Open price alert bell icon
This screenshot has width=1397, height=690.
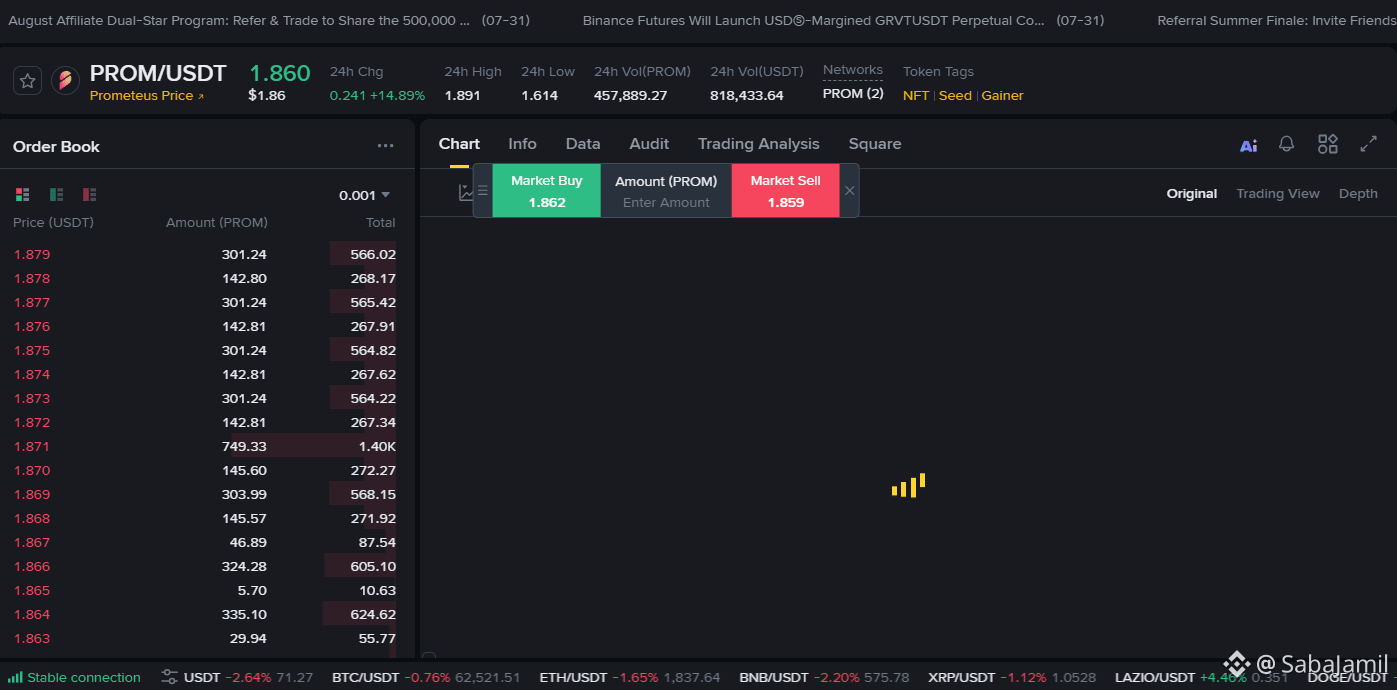(x=1287, y=144)
